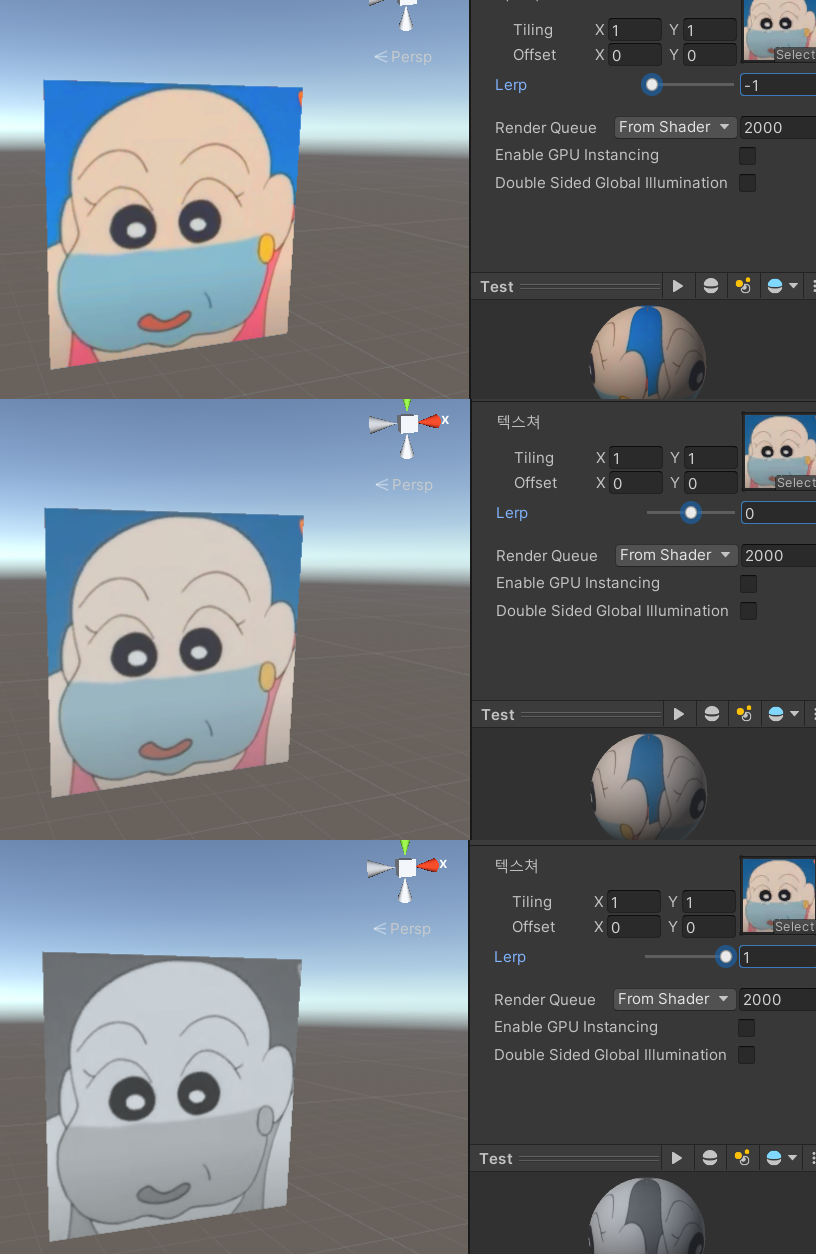The height and width of the screenshot is (1254, 816).
Task: Click grayscale material preview sphere, Lerp 1 inspector
Action: tap(646, 1216)
